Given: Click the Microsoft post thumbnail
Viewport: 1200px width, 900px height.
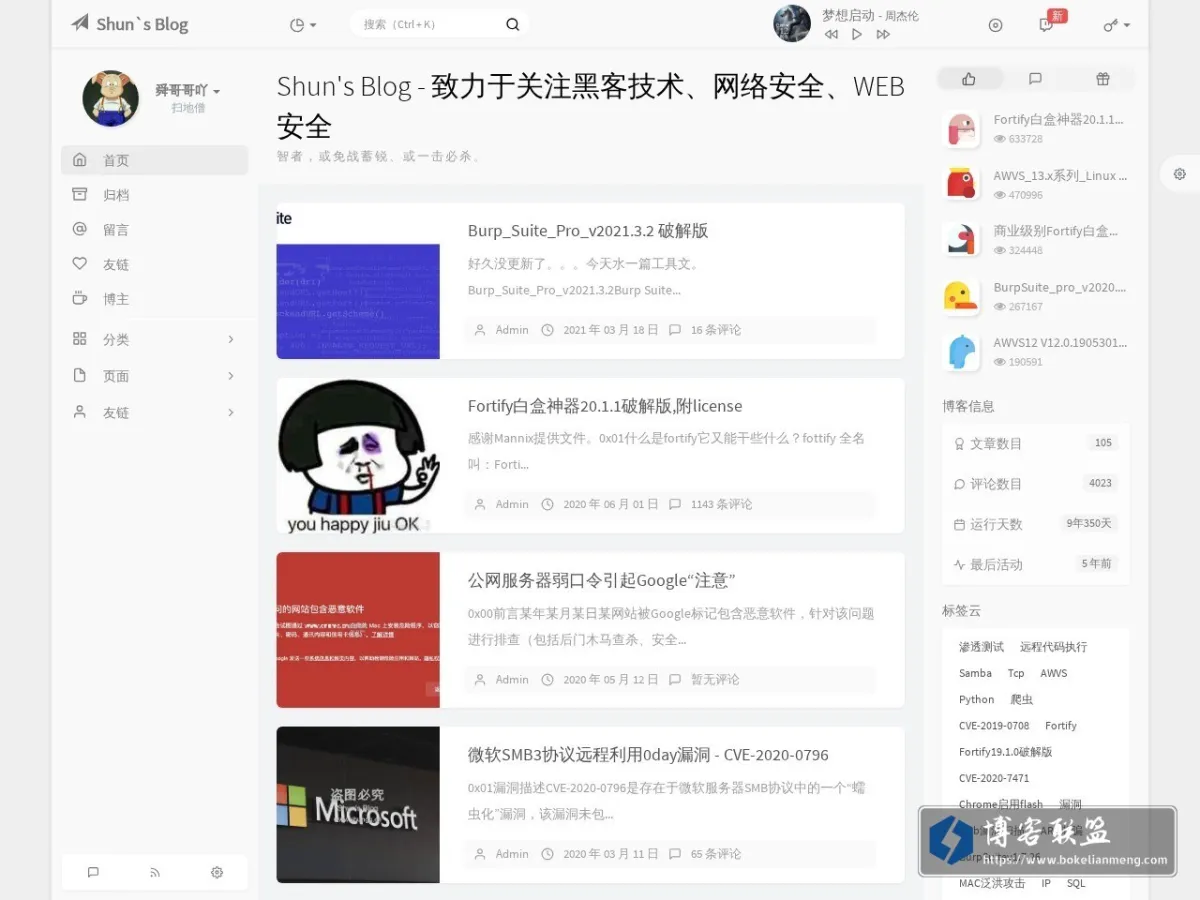Looking at the screenshot, I should (358, 805).
